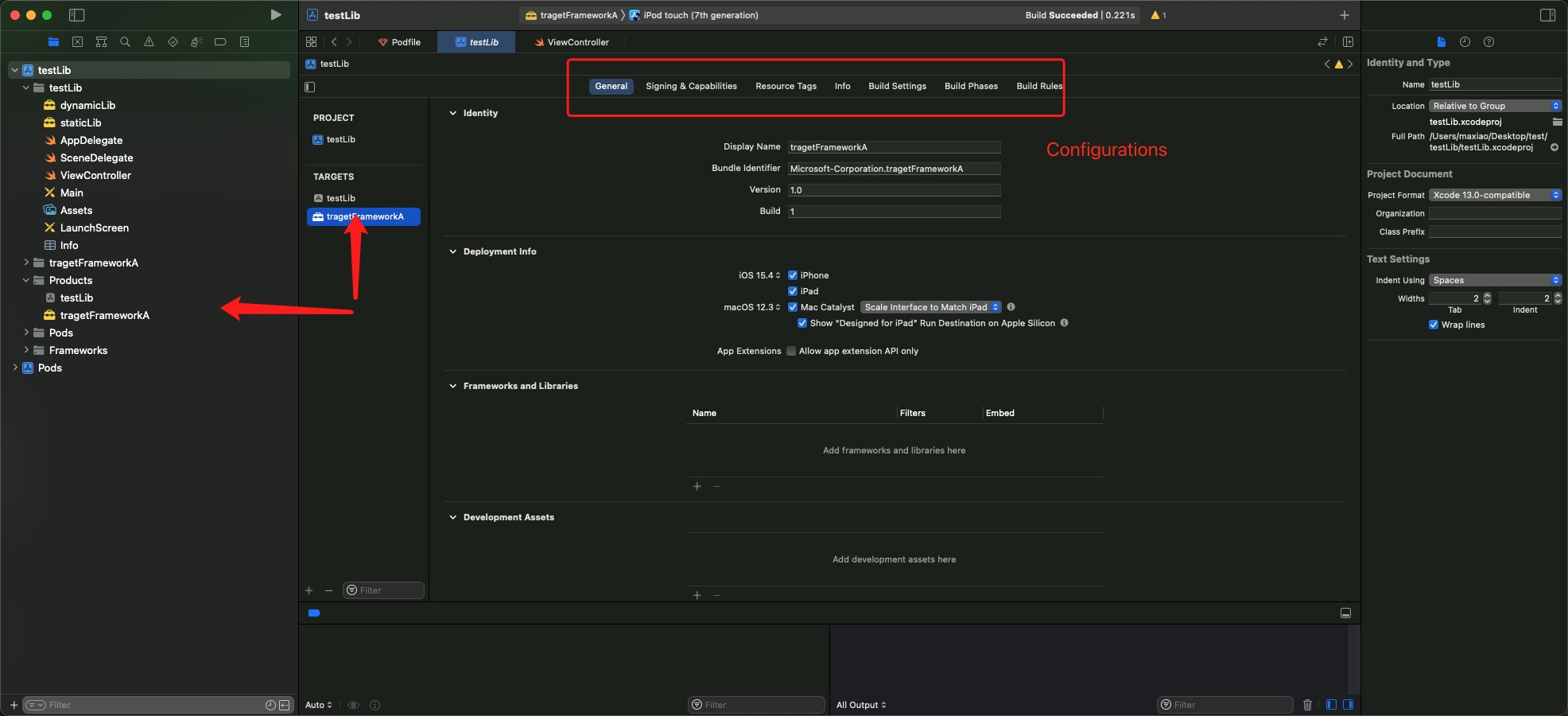
Task: Open the Issue navigator warning icon
Action: [149, 42]
